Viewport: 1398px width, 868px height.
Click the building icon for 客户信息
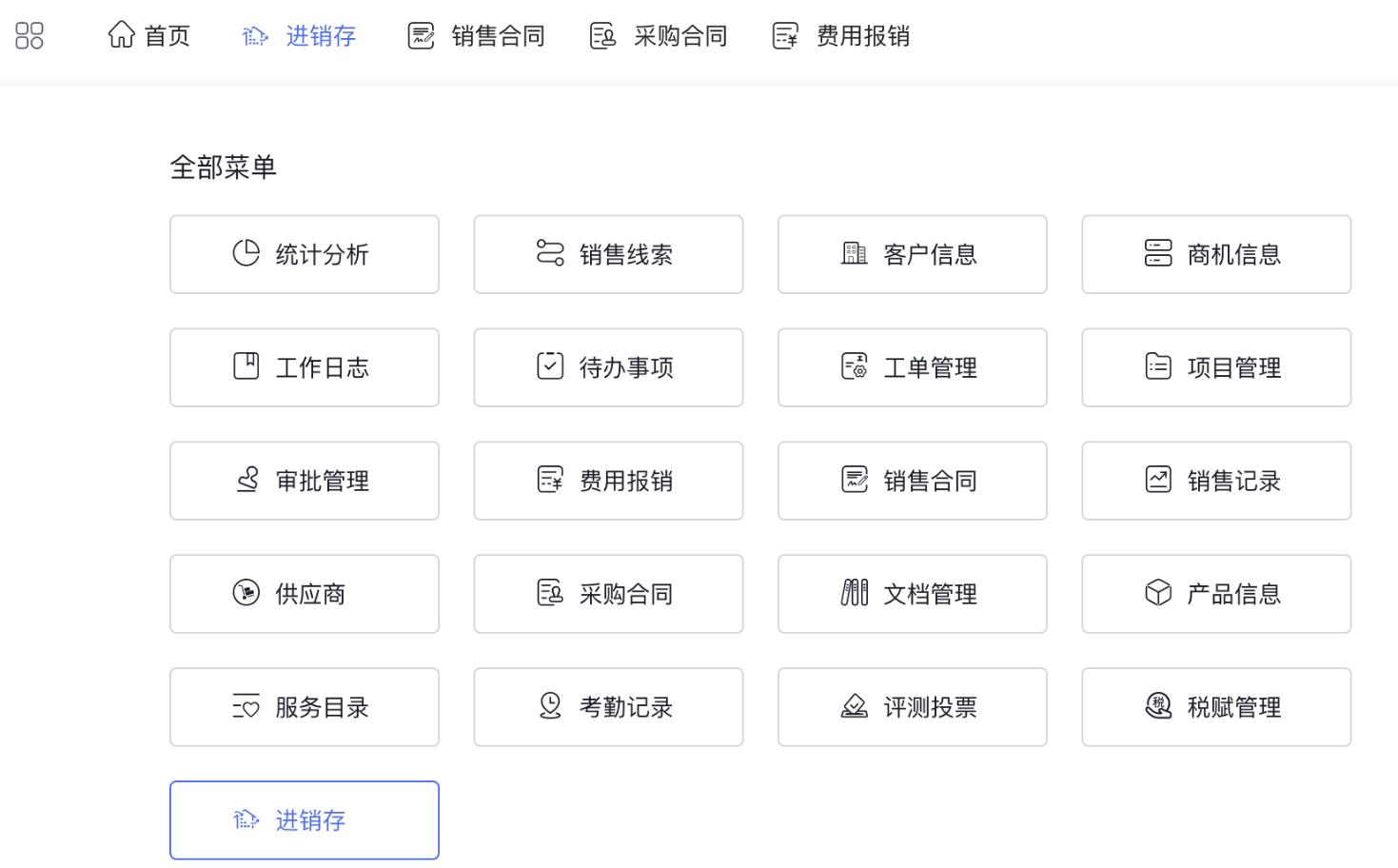pyautogui.click(x=854, y=253)
